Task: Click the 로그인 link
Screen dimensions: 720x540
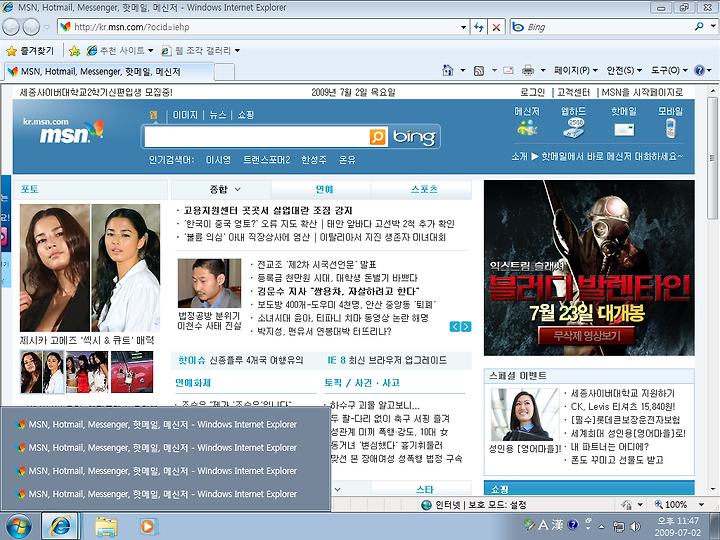Action: pyautogui.click(x=533, y=92)
